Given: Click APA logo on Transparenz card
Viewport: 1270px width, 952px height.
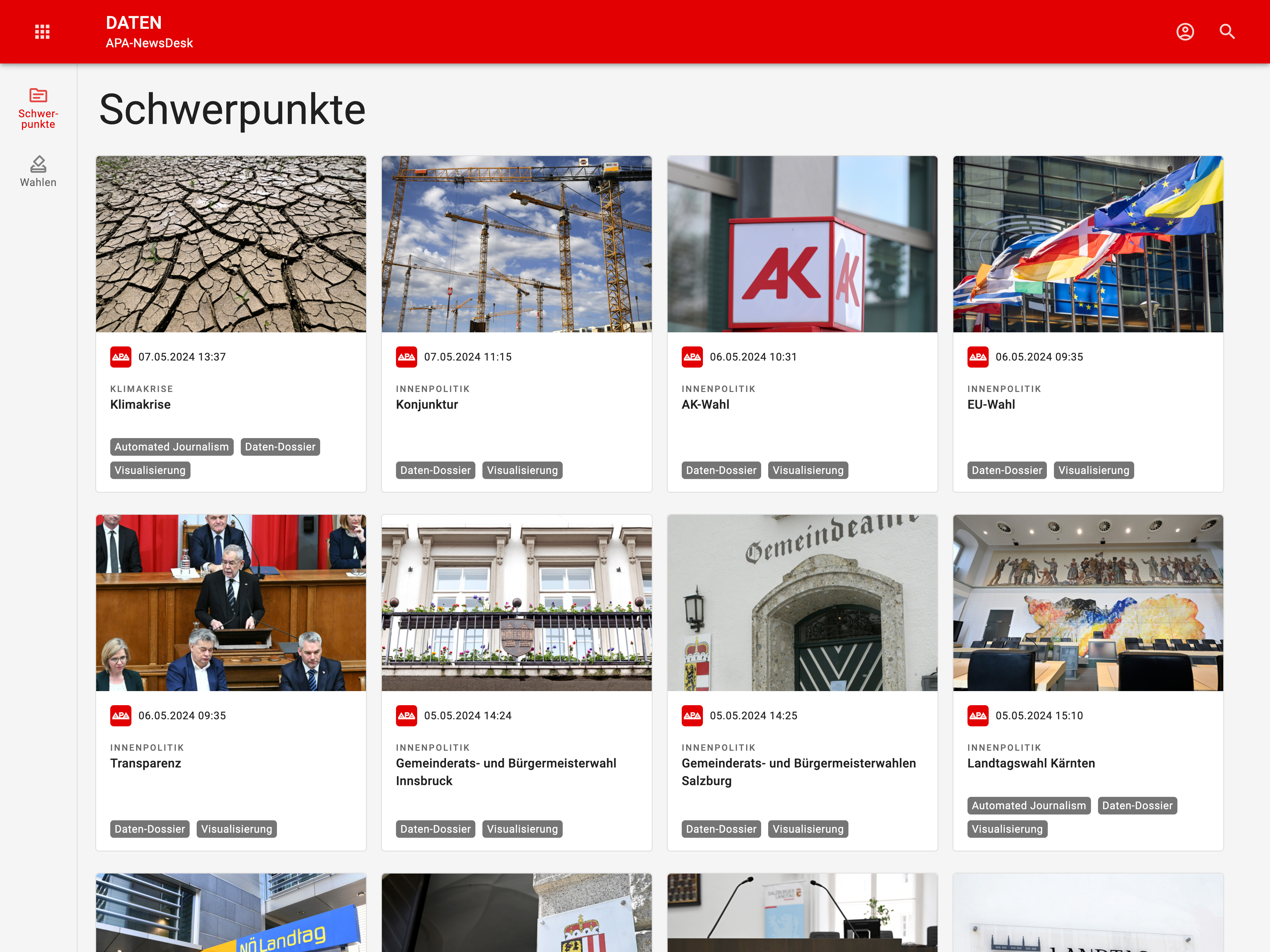Looking at the screenshot, I should pyautogui.click(x=121, y=715).
